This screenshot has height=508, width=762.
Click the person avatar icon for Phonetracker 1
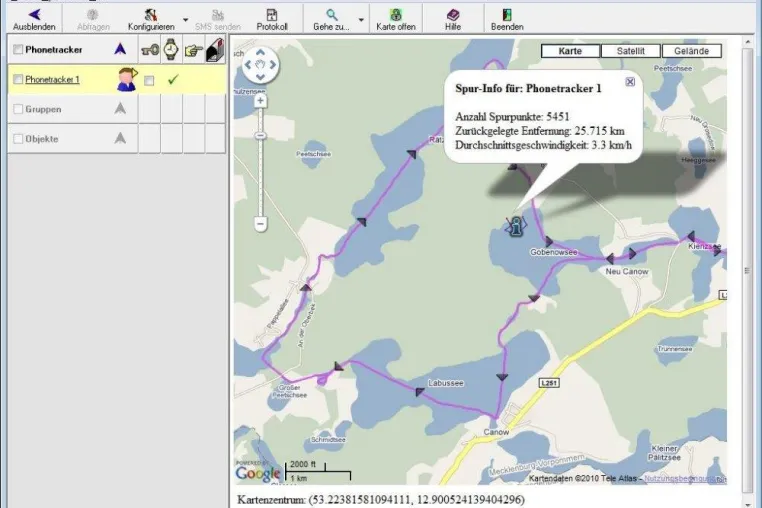[127, 79]
